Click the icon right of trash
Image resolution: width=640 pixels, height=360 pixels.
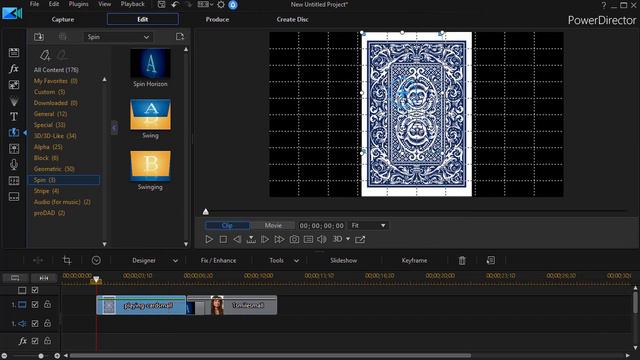click(491, 260)
